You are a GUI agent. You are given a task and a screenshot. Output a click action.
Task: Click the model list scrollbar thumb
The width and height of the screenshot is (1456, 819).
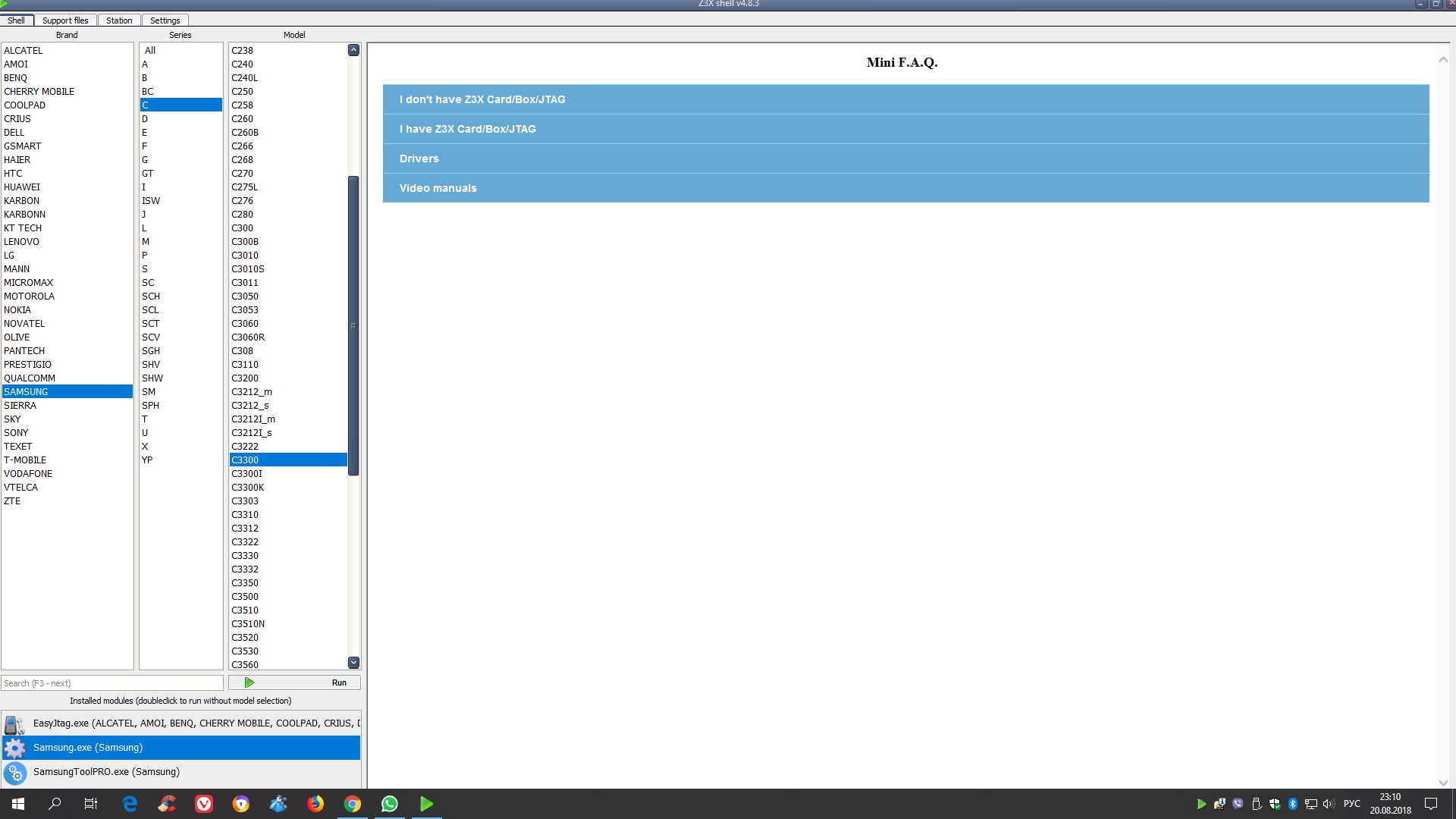353,325
